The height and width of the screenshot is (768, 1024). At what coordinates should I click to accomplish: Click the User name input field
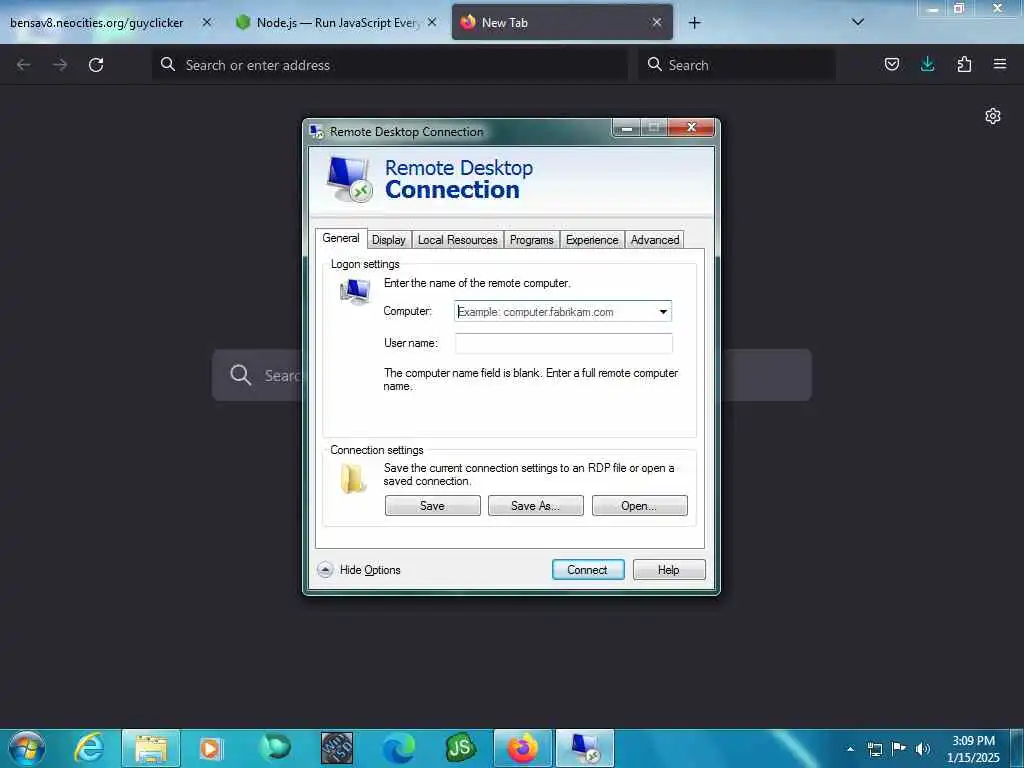[564, 343]
